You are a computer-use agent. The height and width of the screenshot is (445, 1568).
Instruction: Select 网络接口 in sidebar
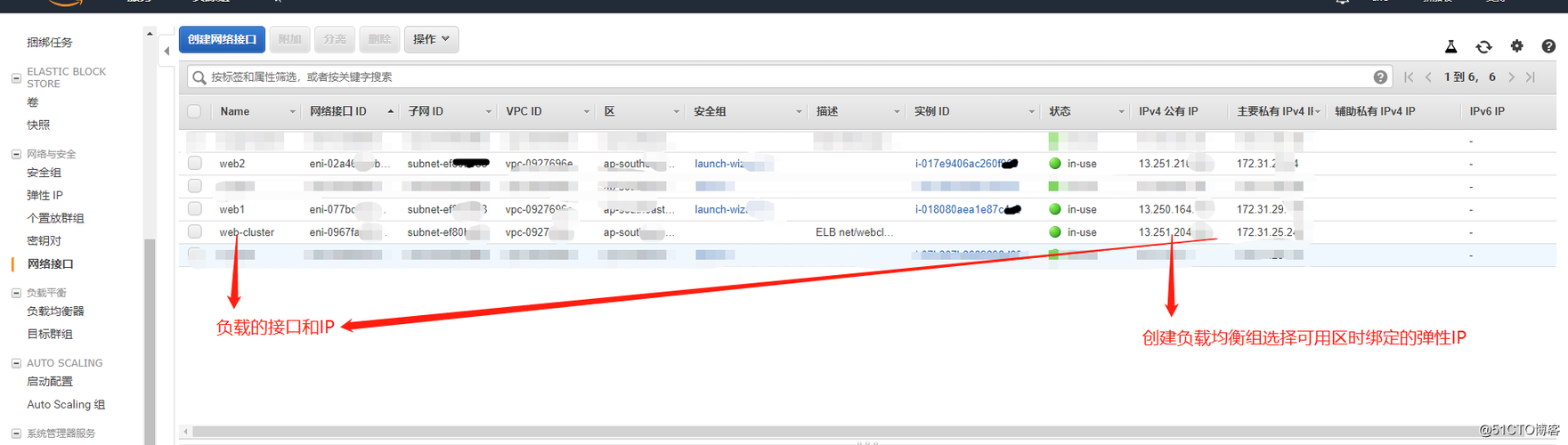[50, 264]
